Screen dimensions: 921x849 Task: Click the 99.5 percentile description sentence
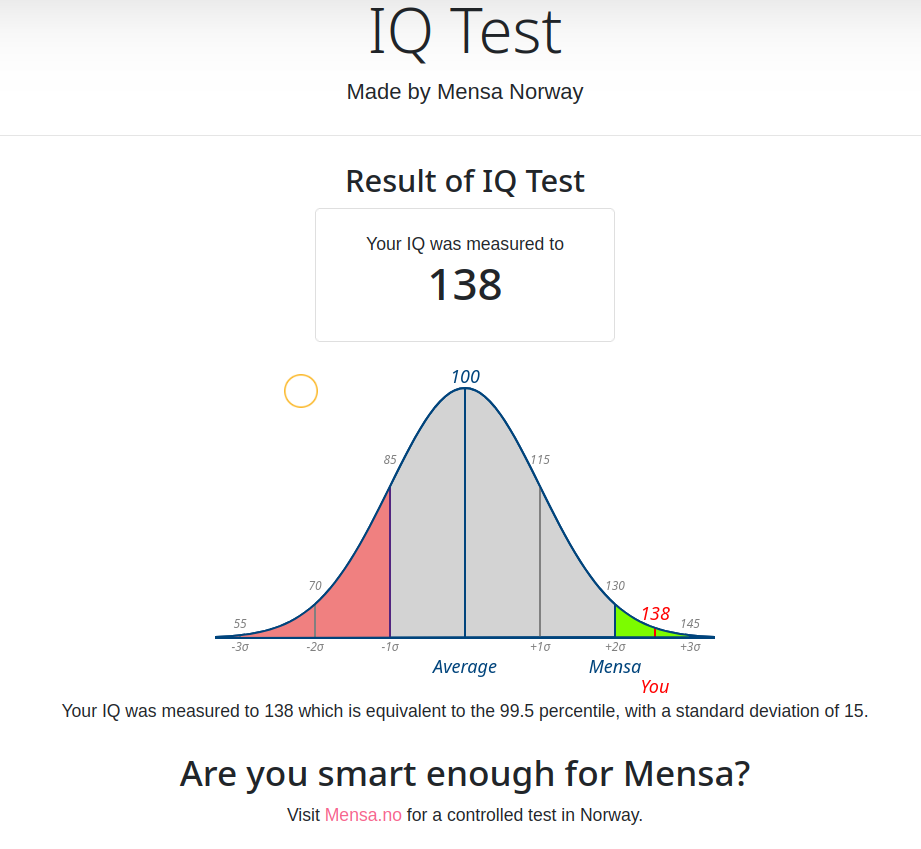(465, 711)
